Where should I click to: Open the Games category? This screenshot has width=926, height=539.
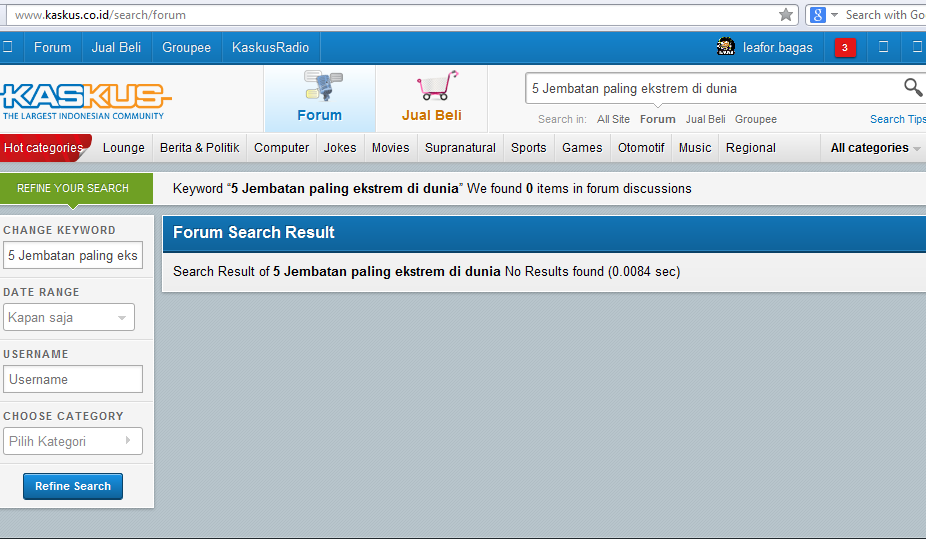[582, 148]
